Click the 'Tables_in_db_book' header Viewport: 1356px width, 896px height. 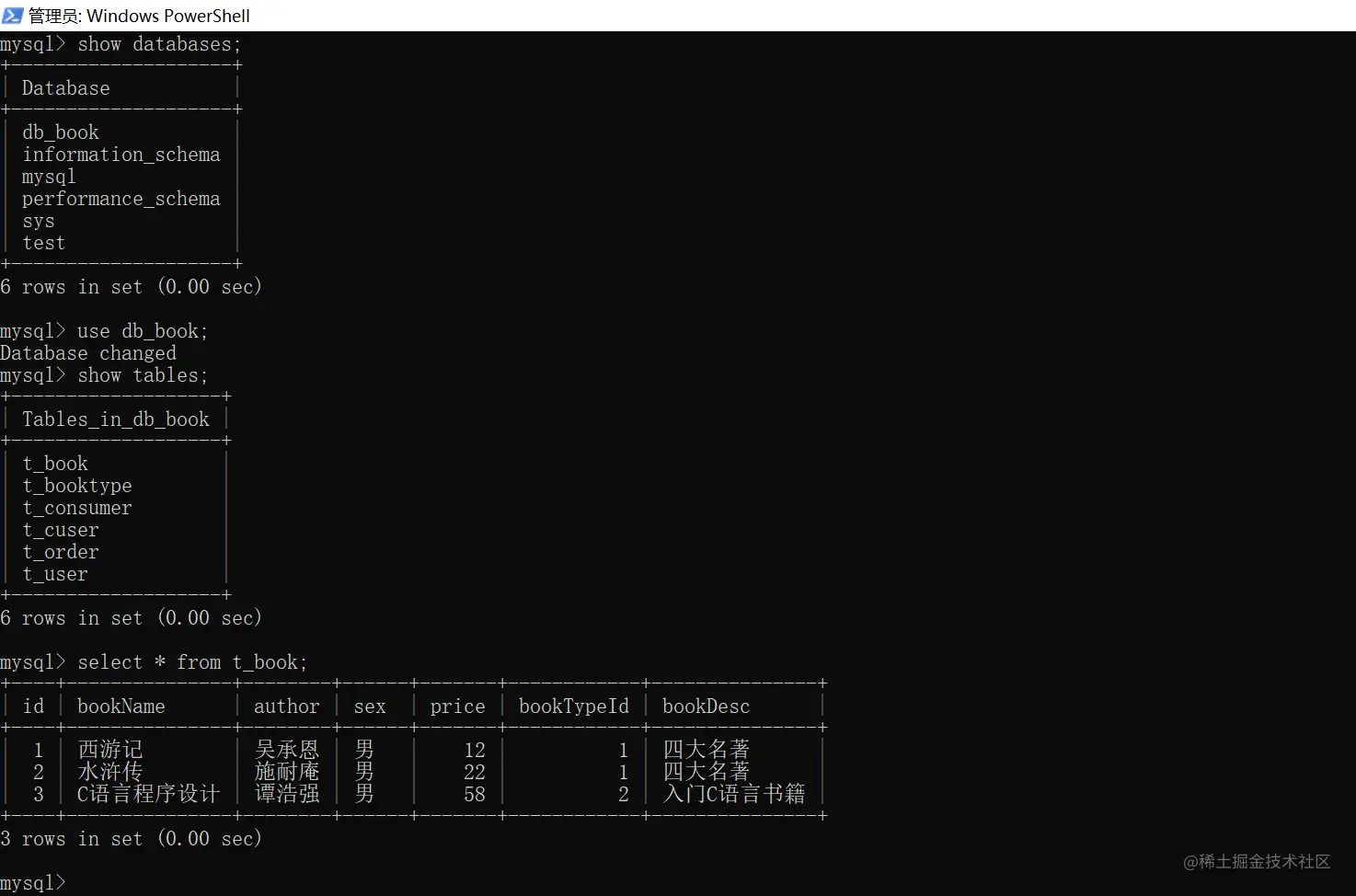[116, 419]
